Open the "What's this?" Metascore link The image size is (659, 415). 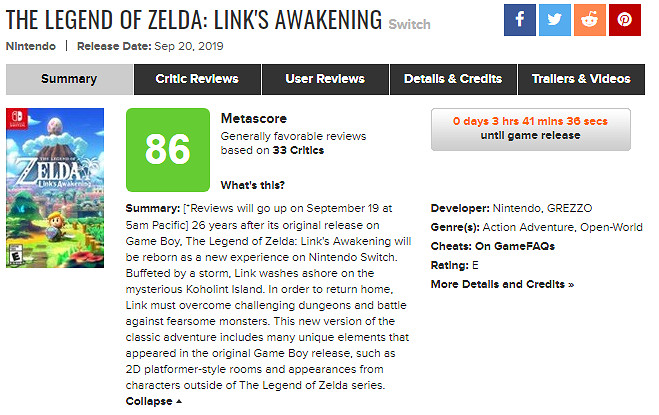(252, 185)
